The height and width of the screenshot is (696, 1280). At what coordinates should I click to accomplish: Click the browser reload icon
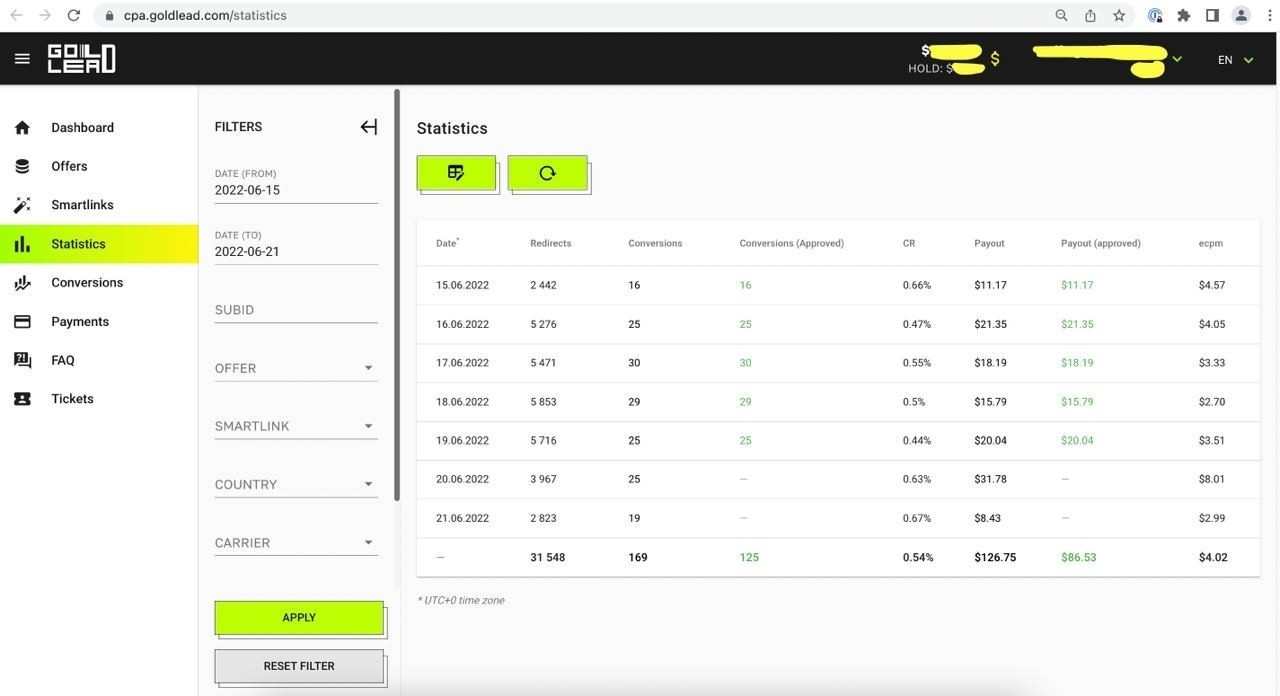tap(74, 15)
